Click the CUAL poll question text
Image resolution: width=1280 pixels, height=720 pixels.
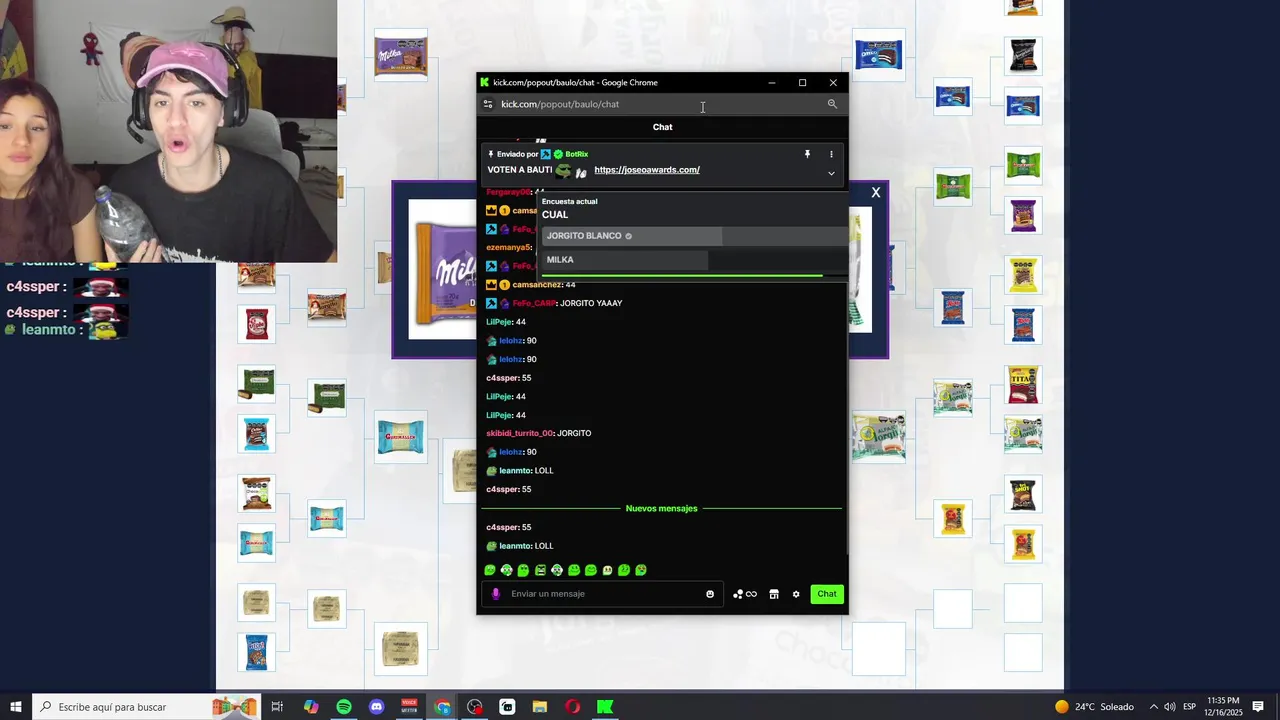point(555,215)
